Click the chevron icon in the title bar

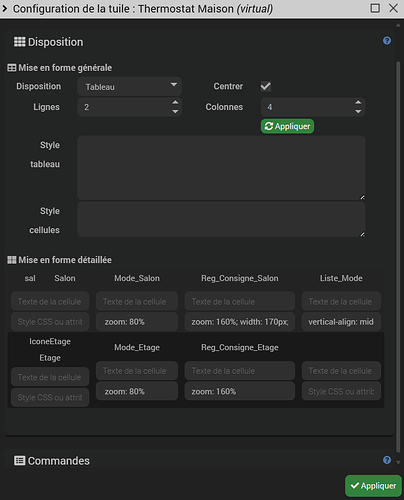(x=5, y=8)
